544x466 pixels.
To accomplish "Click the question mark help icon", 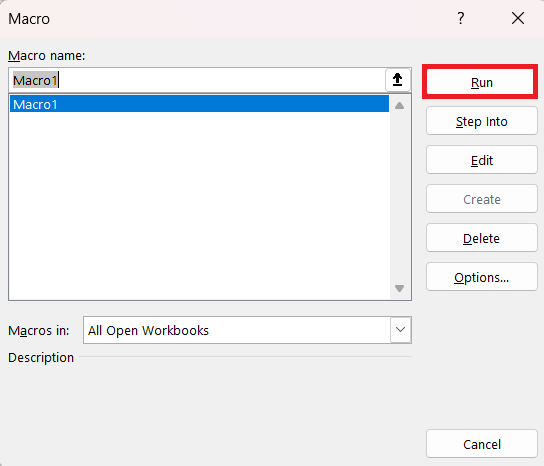I will (x=460, y=18).
